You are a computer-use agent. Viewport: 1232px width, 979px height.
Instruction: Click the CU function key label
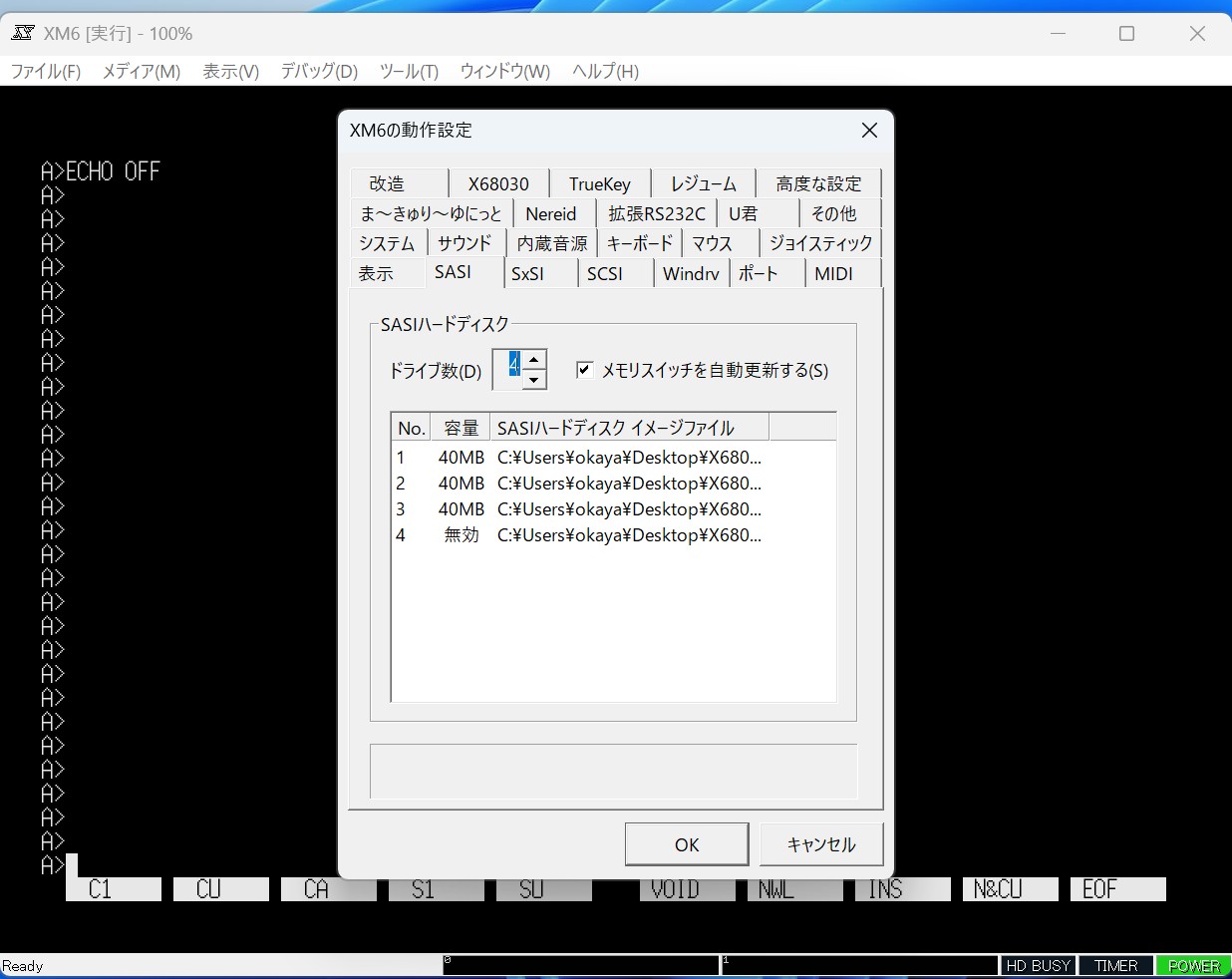click(221, 889)
